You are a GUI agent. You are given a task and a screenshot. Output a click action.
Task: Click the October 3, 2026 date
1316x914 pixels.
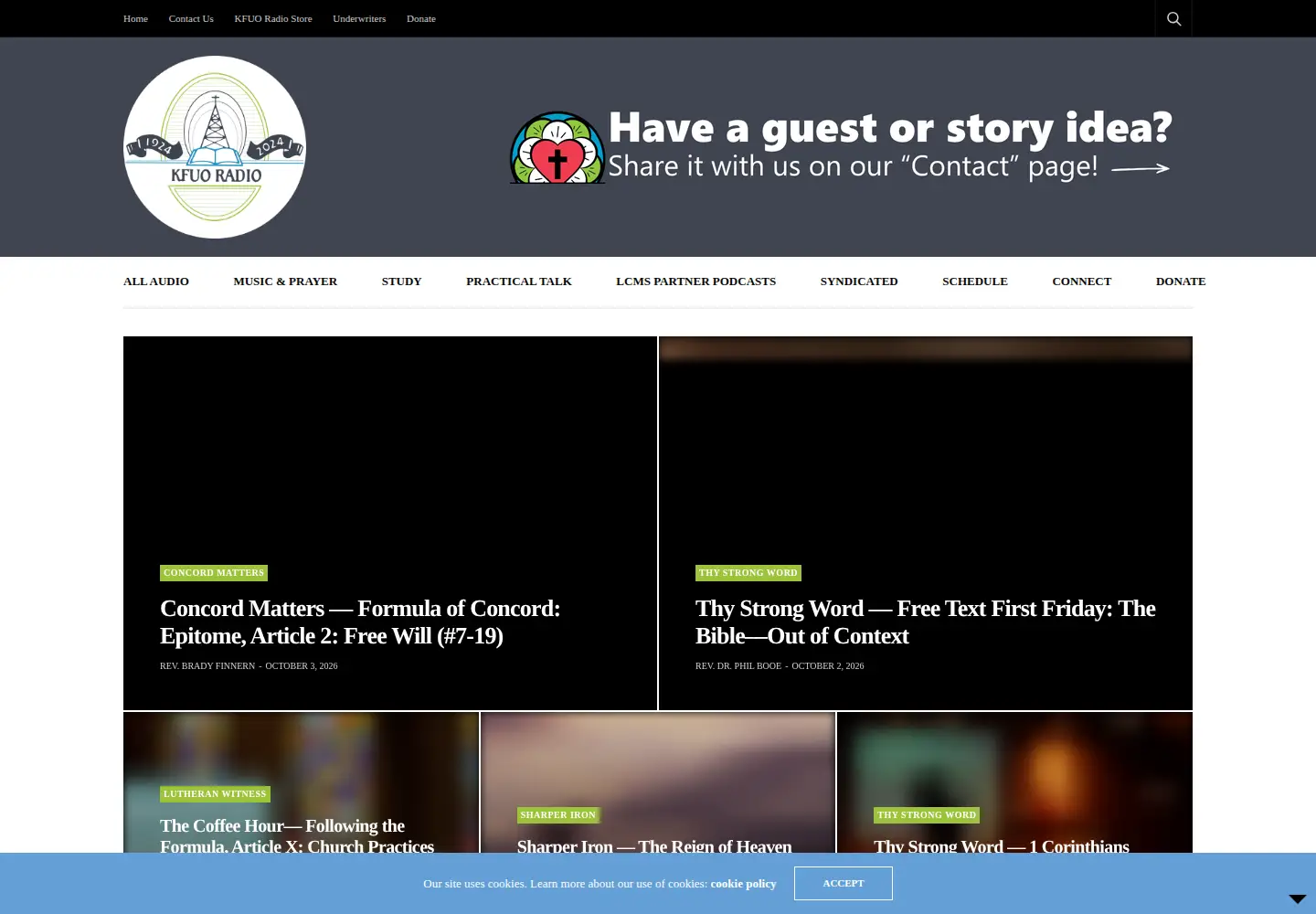click(x=302, y=666)
